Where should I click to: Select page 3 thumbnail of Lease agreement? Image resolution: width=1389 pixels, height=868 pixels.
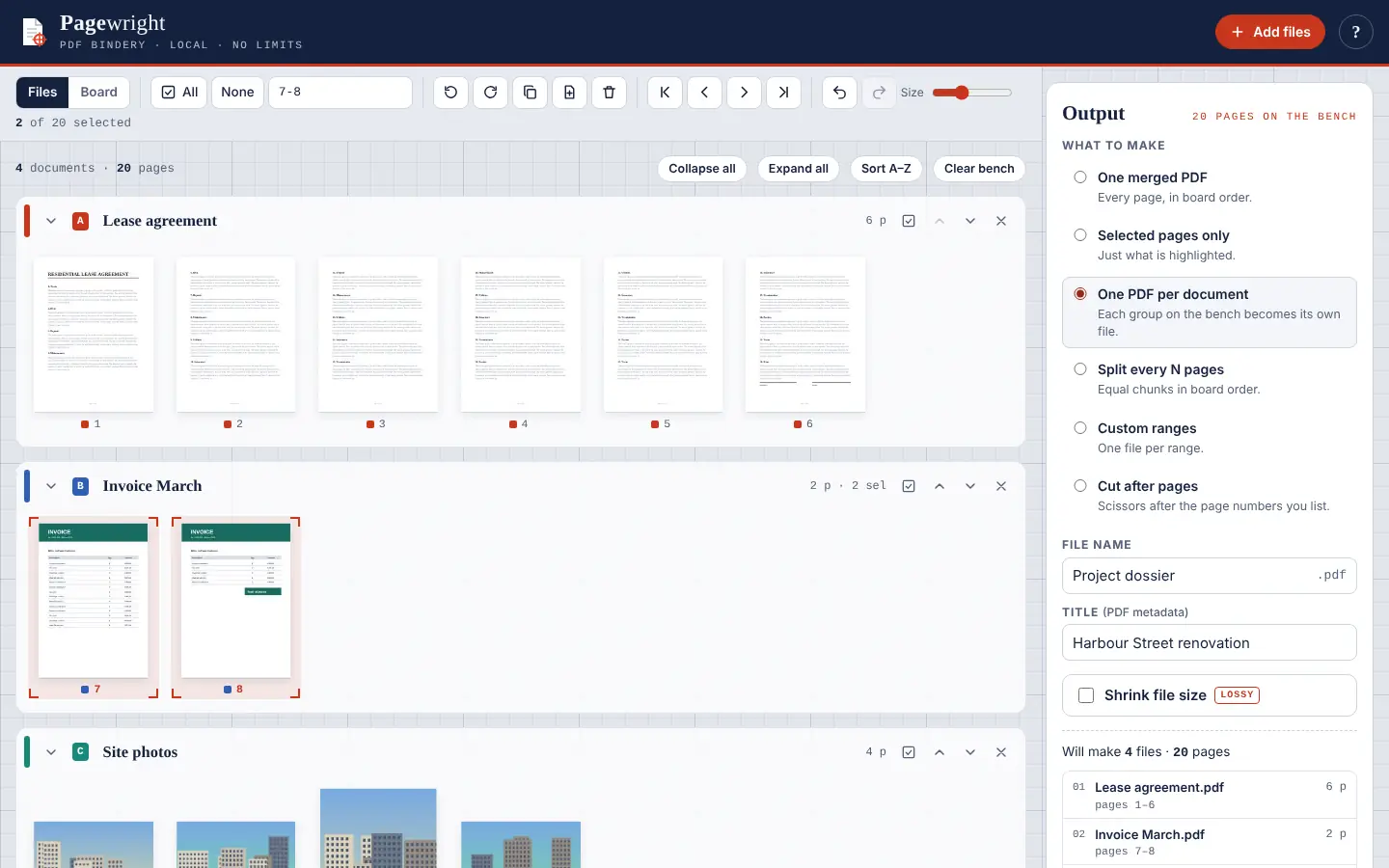coord(378,335)
